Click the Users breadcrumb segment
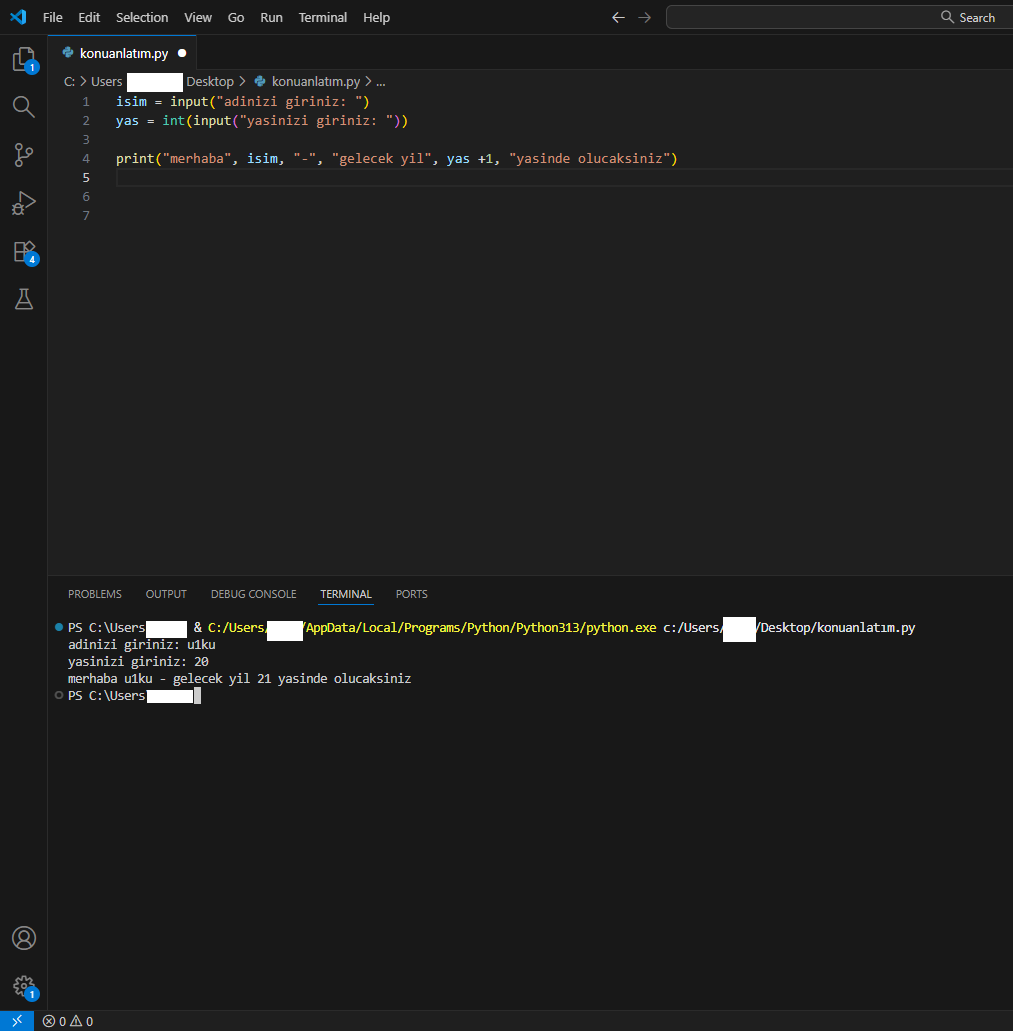This screenshot has width=1013, height=1031. coord(106,82)
